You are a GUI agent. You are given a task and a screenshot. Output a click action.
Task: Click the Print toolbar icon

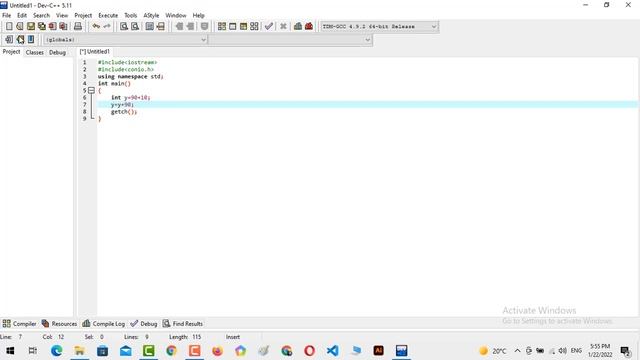pos(78,27)
